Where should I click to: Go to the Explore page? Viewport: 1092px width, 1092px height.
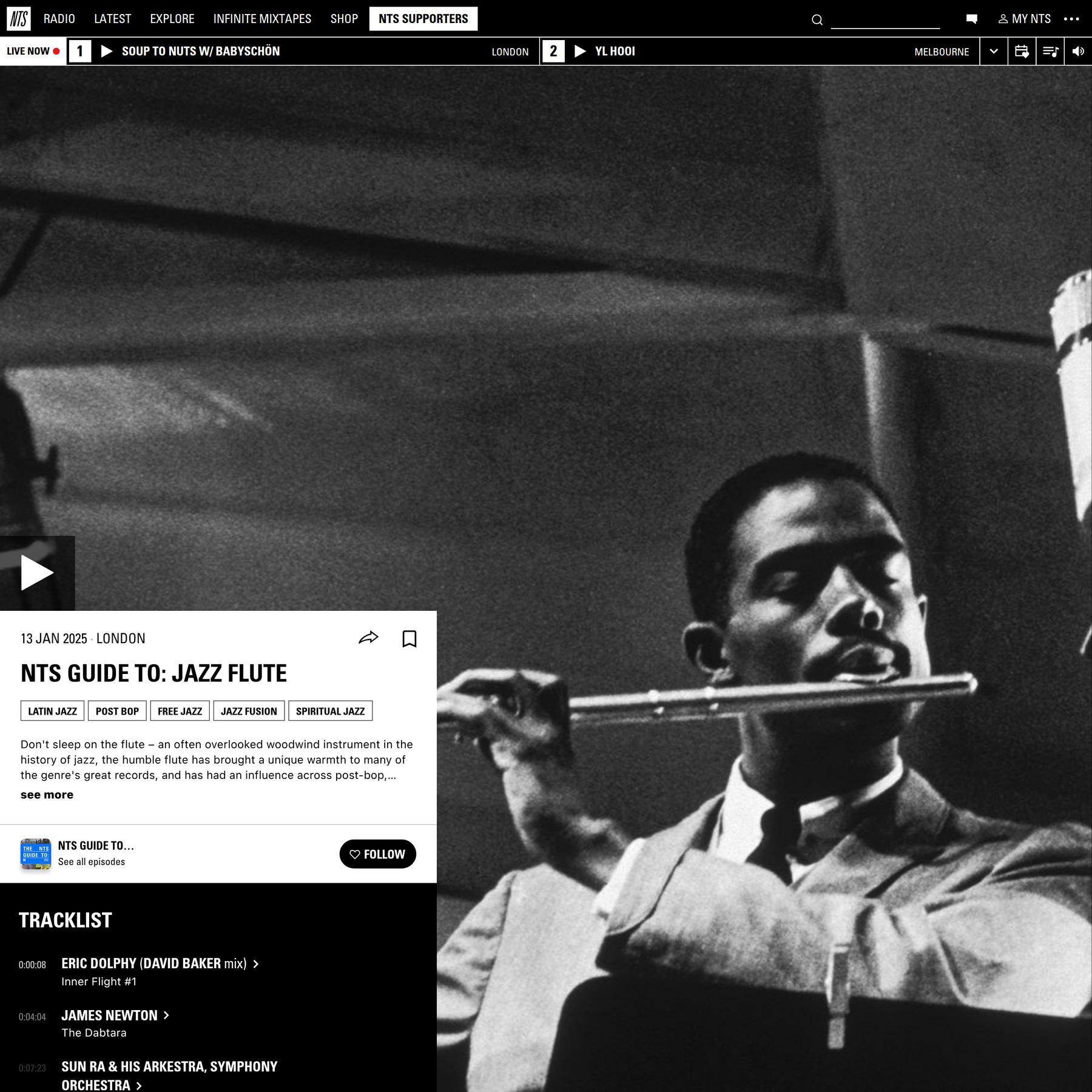click(172, 19)
